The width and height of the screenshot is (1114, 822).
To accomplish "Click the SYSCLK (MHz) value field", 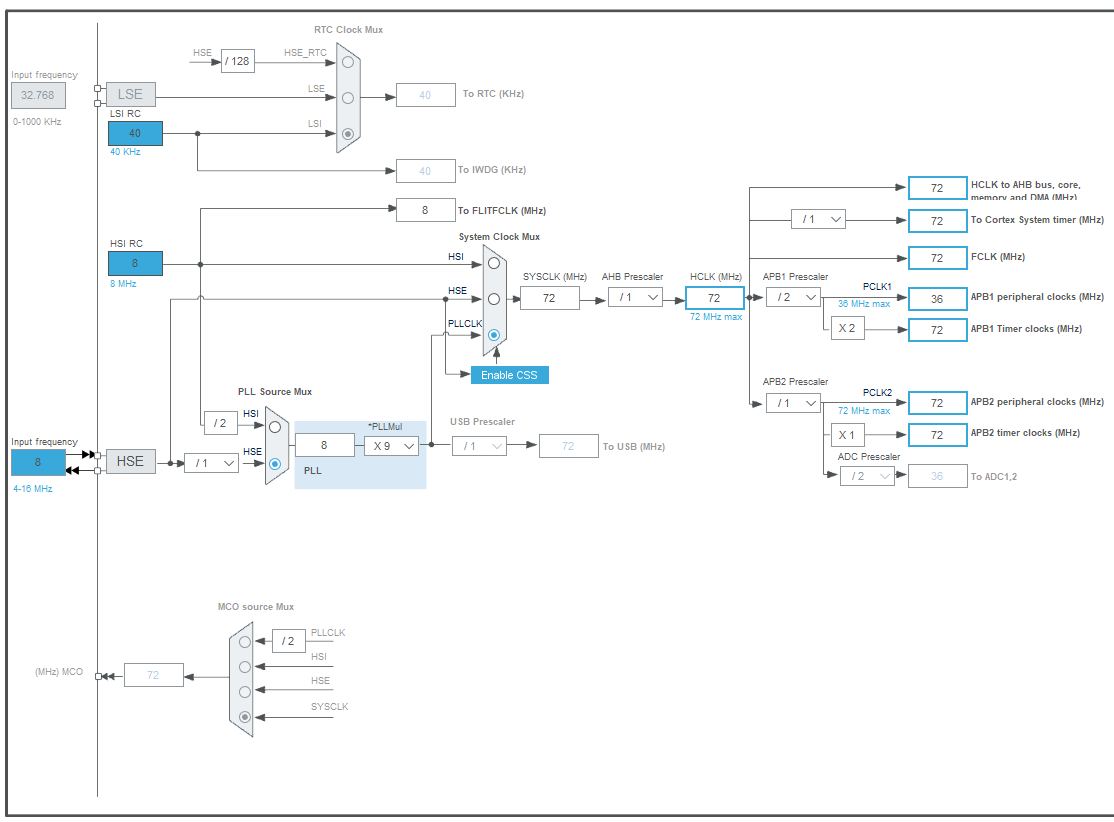I will [550, 298].
